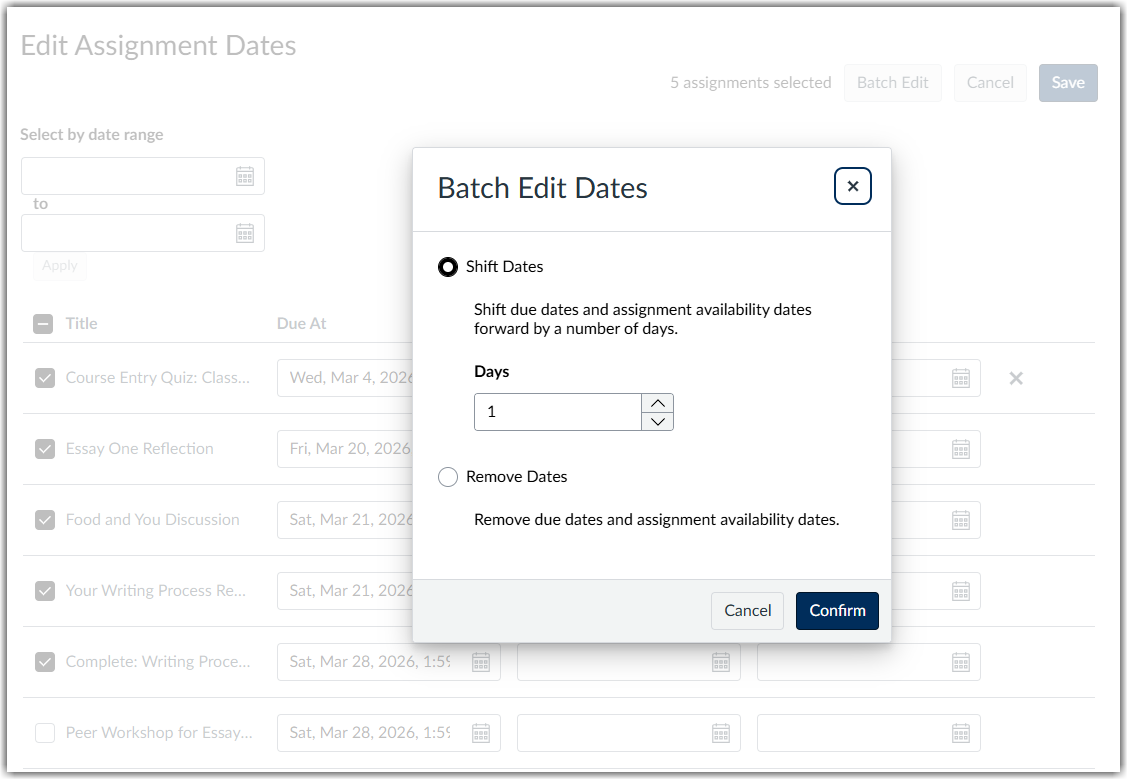Save the assignment date changes
Screen dimensions: 1128x780
pos(1068,83)
